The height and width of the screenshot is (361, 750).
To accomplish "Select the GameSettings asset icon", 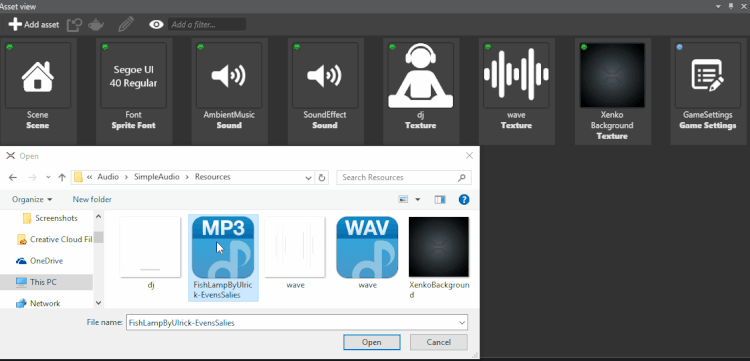I will point(708,76).
